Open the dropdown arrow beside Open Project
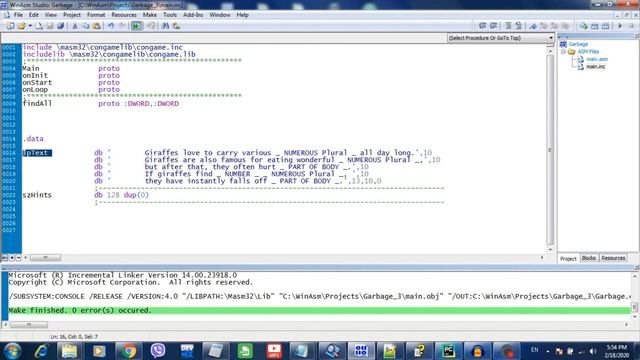The height and width of the screenshot is (360, 640). (30, 26)
